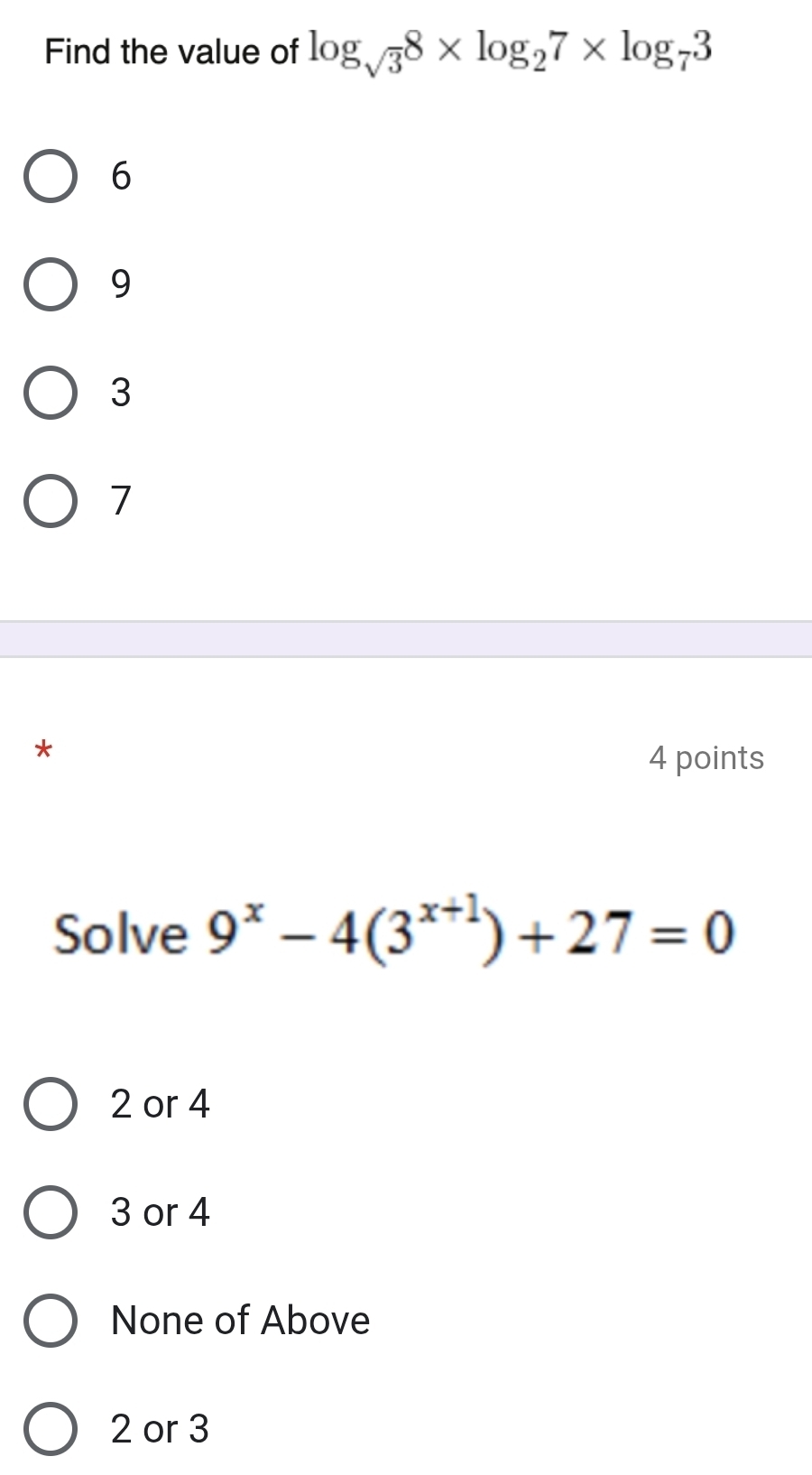Select the '2 or 4' radio circle
The height and width of the screenshot is (1475, 812).
click(50, 1104)
